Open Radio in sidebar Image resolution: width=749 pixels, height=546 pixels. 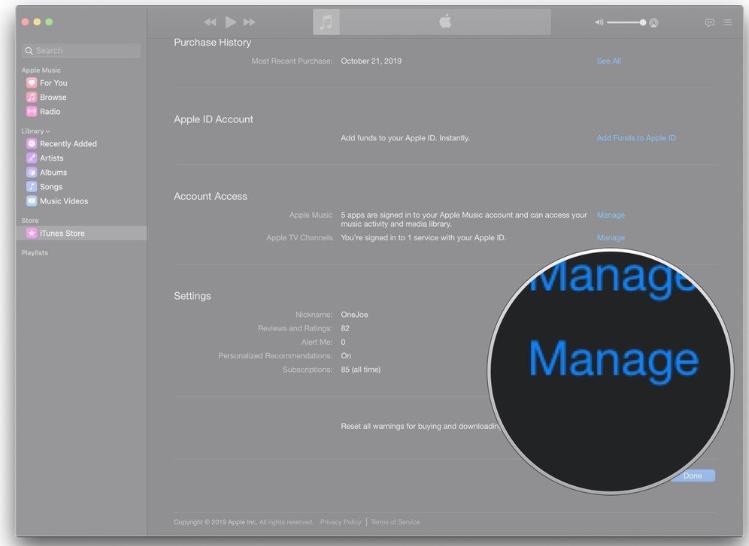(50, 112)
